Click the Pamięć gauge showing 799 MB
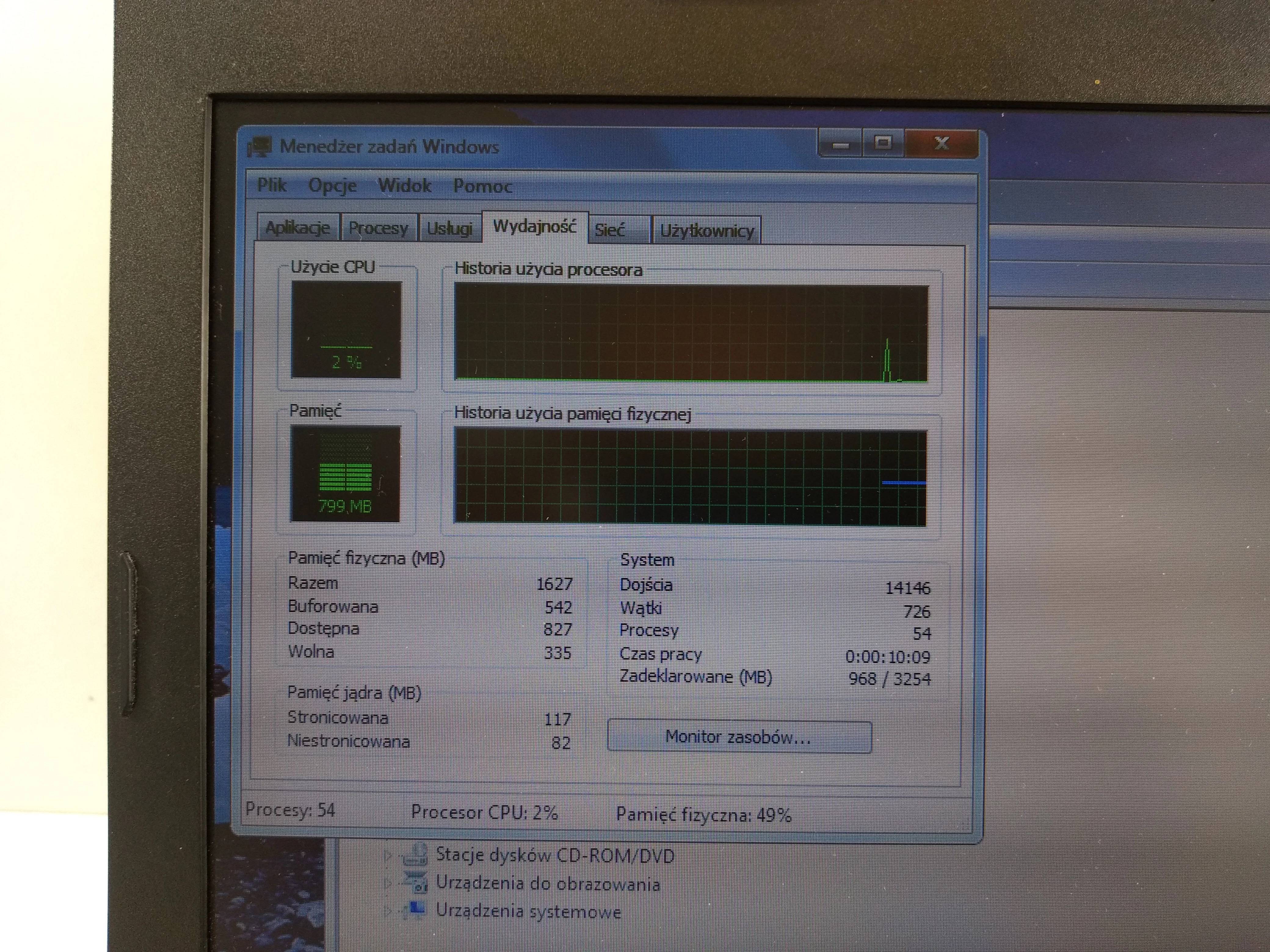Viewport: 1270px width, 952px height. click(345, 474)
